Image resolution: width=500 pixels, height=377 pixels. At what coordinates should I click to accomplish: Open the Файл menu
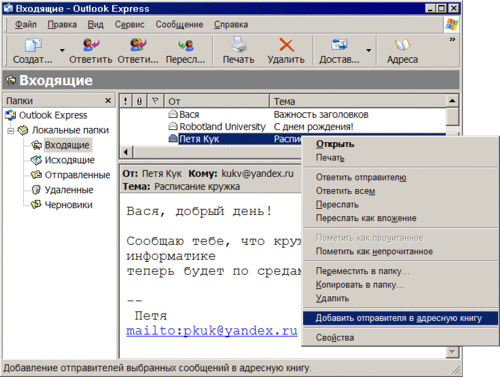tap(26, 24)
